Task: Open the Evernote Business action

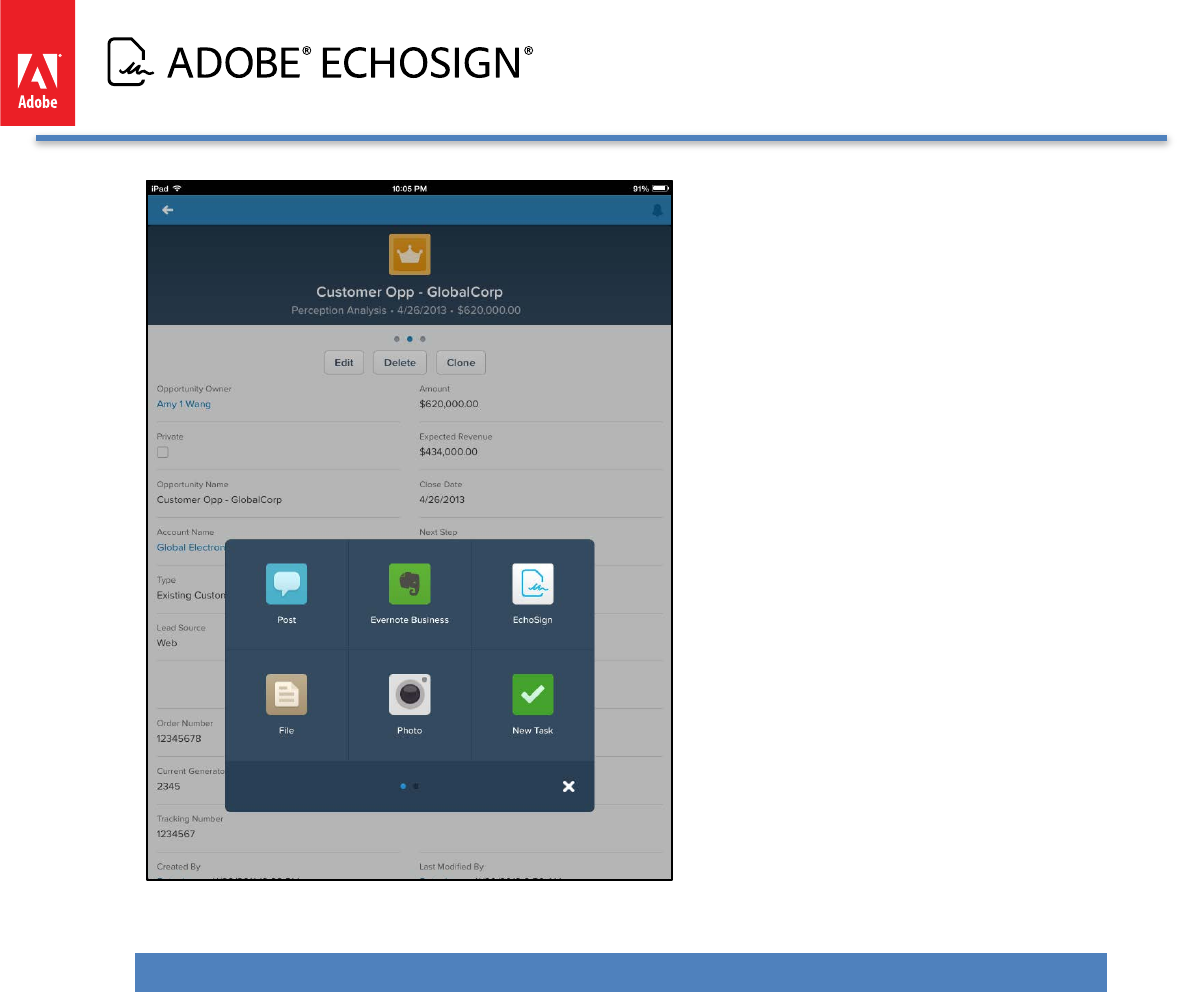Action: (409, 584)
